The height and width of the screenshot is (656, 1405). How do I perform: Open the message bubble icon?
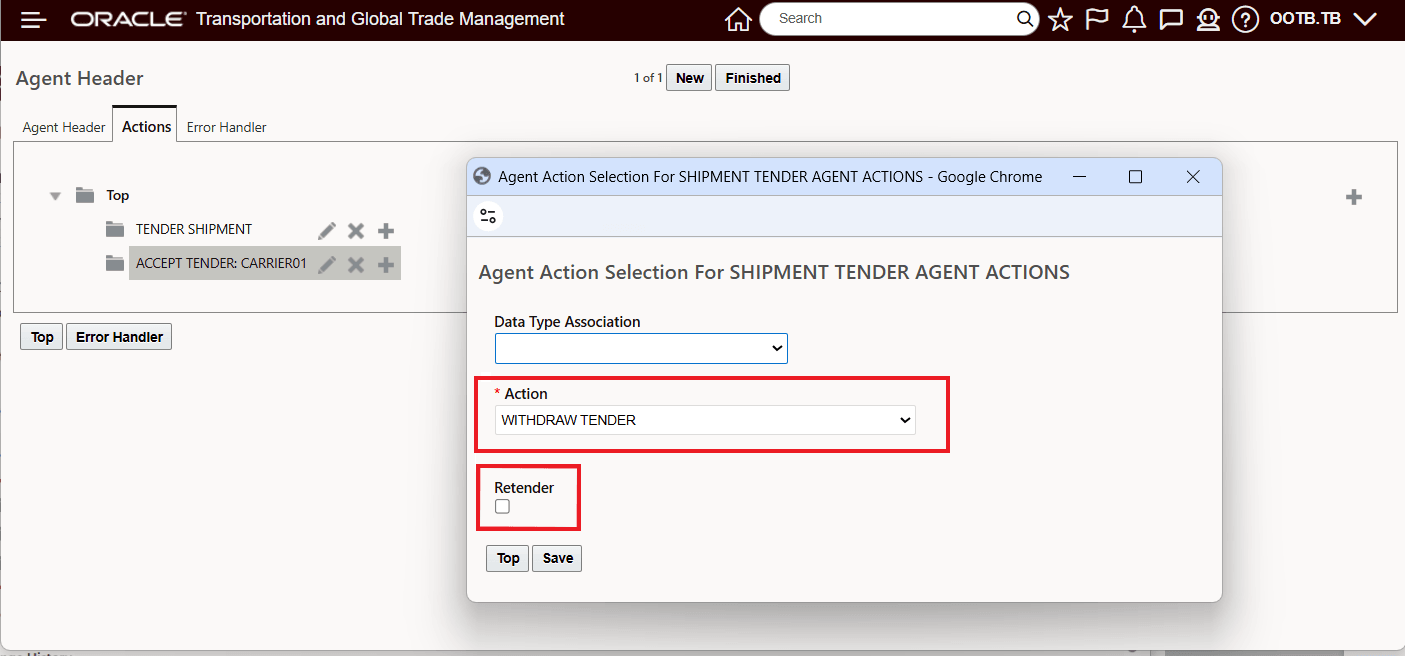click(1171, 19)
